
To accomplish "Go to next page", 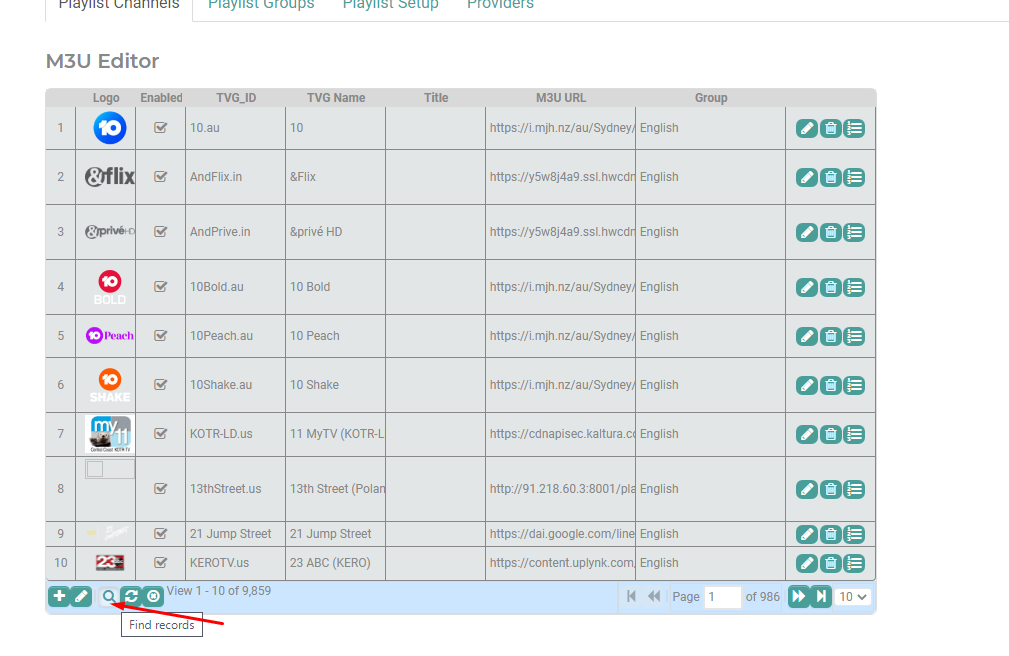I will [798, 596].
